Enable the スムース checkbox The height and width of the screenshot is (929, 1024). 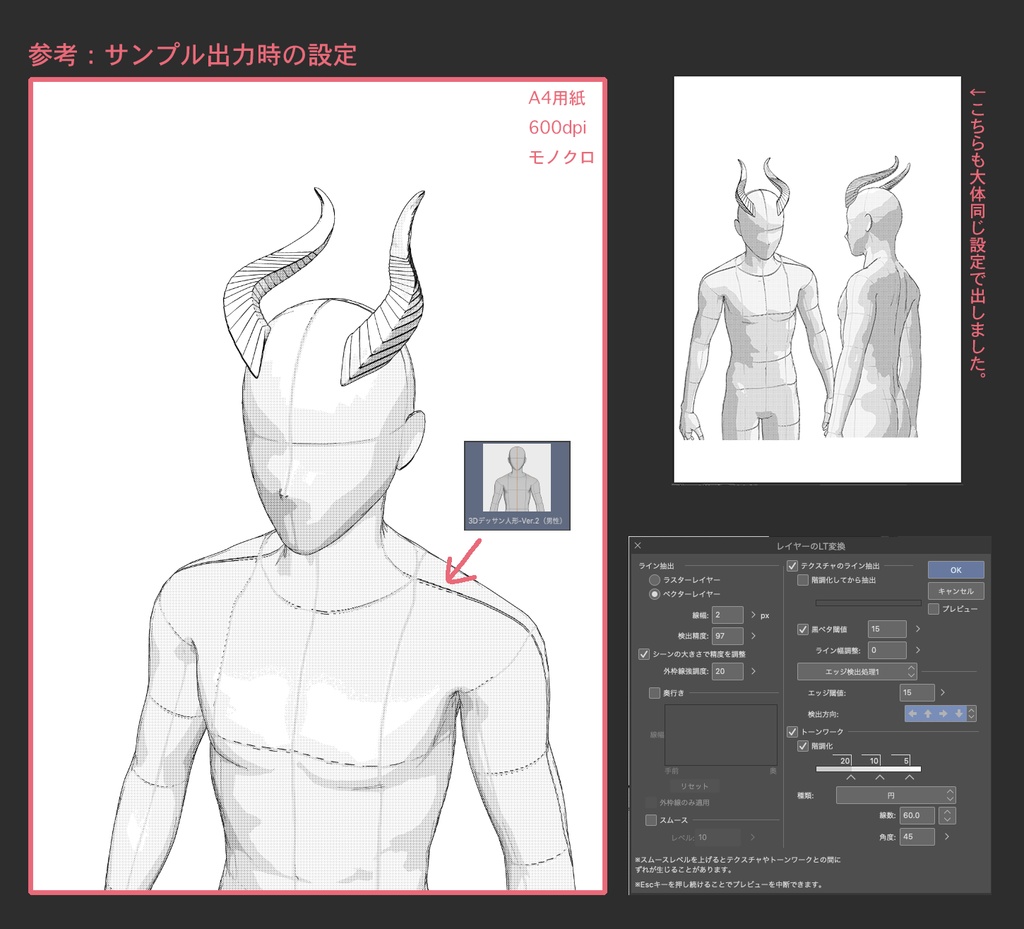tap(650, 820)
